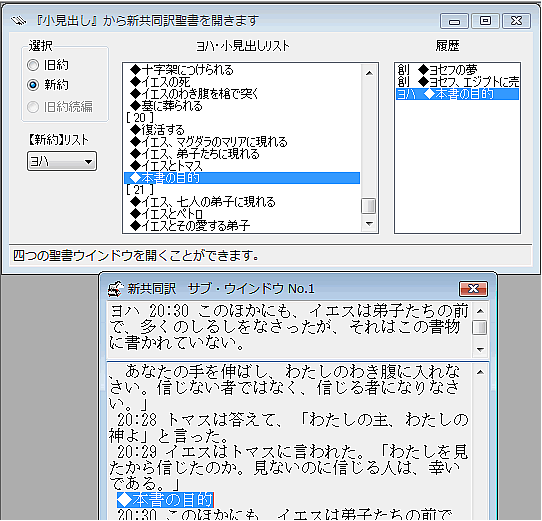
Task: Close the 小見出し main window
Action: [x=516, y=21]
